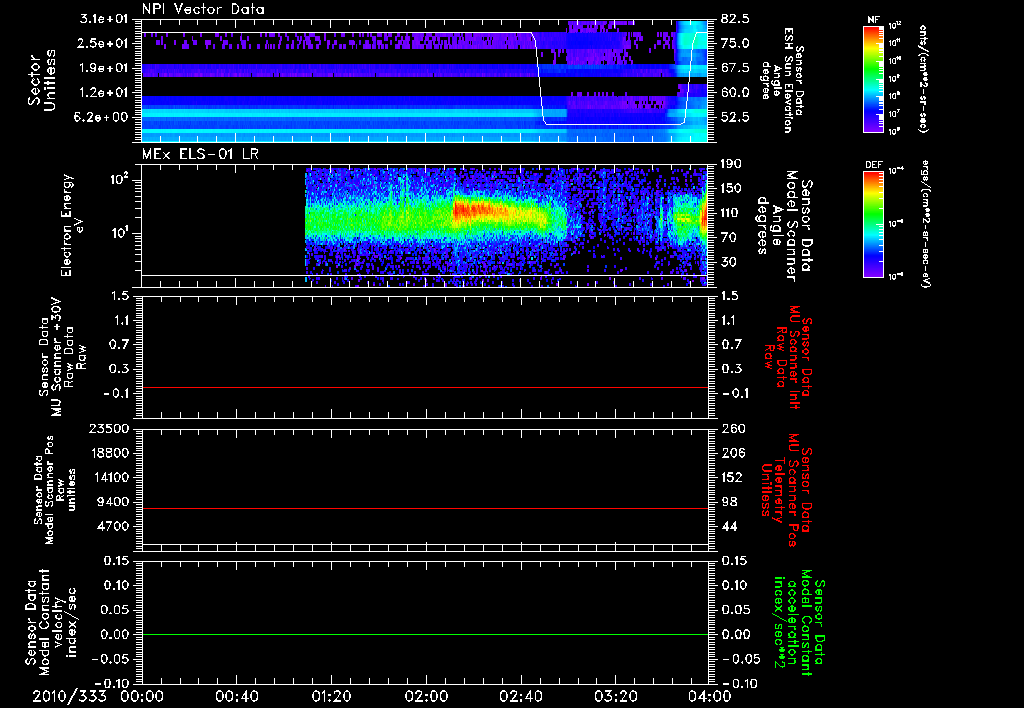Image resolution: width=1024 pixels, height=708 pixels.
Task: Click the '260' telemetry tick label
Action: tap(731, 428)
